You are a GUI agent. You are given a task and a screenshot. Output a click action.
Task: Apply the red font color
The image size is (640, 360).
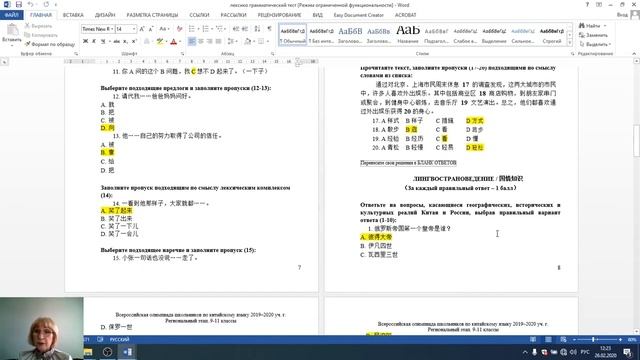pos(173,41)
